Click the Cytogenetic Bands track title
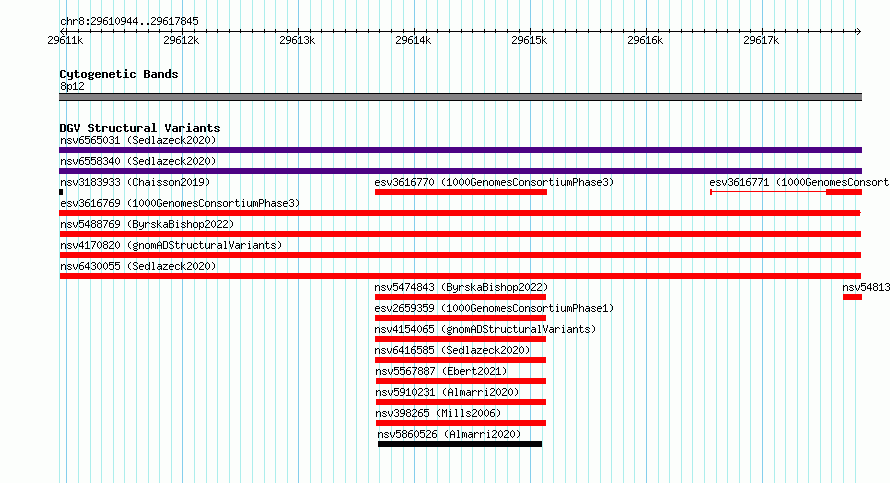 click(x=119, y=74)
